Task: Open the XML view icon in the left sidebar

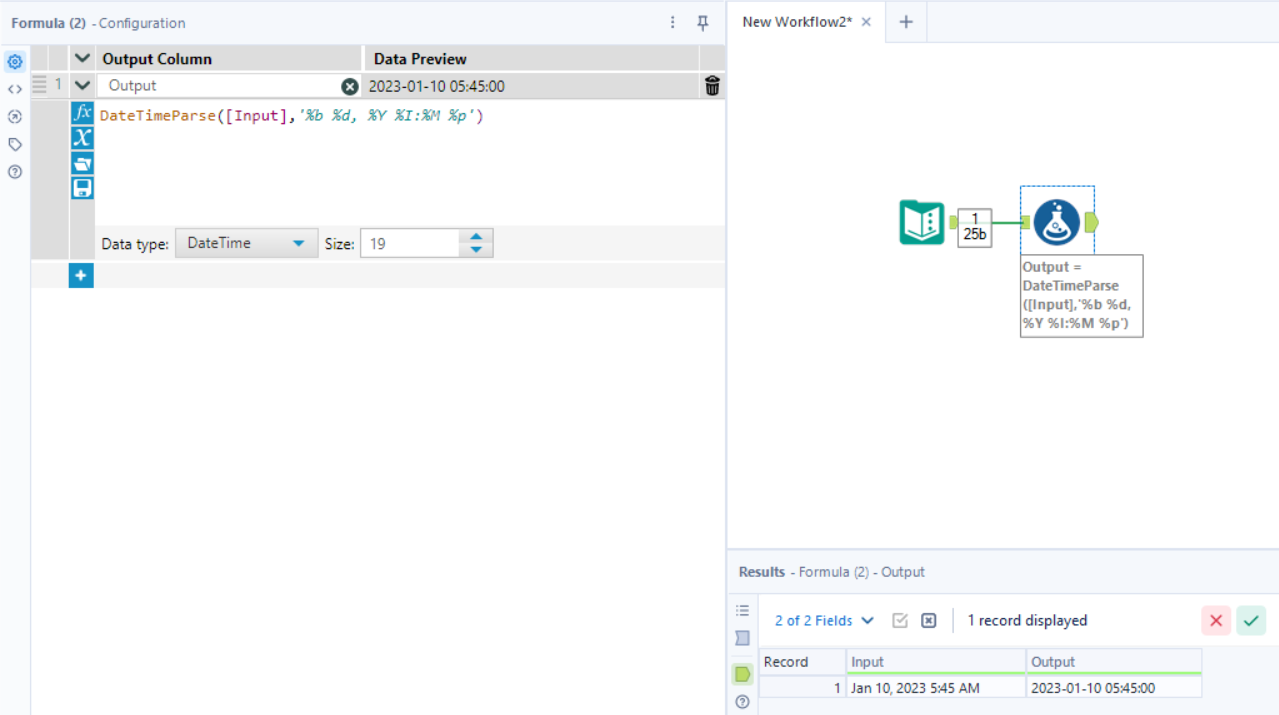Action: (14, 88)
